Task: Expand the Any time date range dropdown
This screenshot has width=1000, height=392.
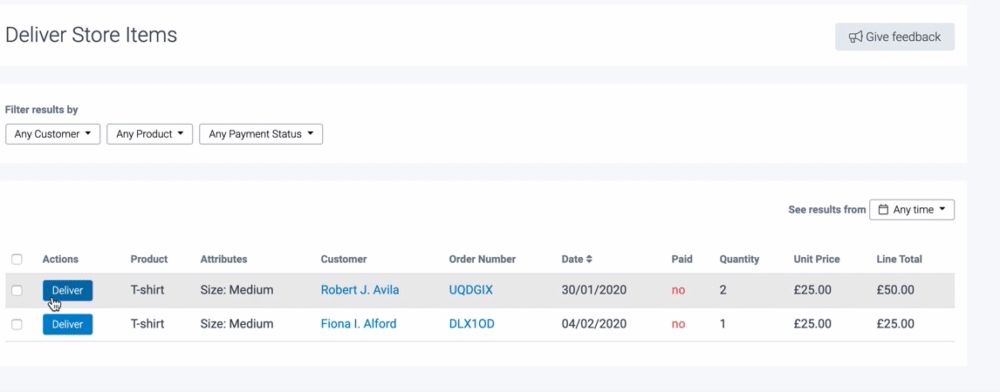Action: 912,210
